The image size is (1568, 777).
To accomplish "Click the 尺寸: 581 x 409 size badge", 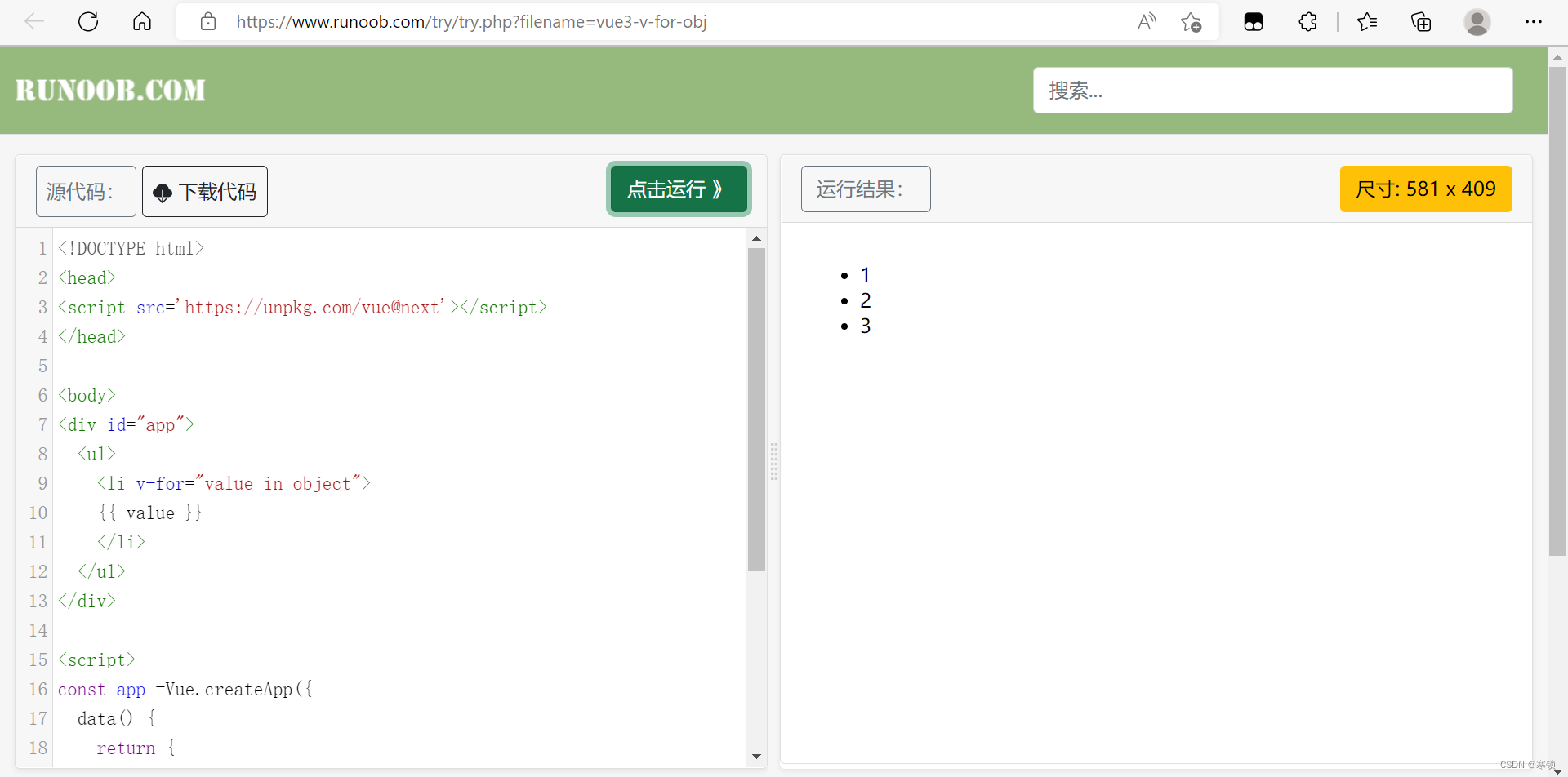I will (1426, 189).
